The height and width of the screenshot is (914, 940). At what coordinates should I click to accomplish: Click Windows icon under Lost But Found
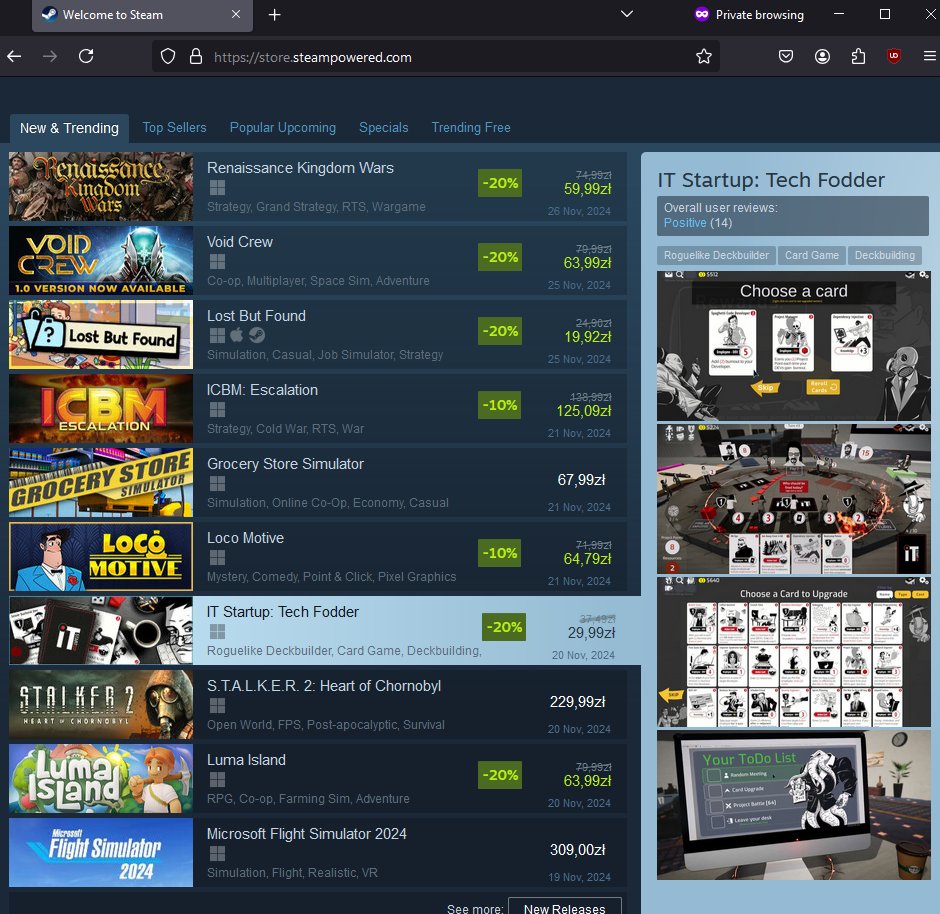(x=218, y=336)
